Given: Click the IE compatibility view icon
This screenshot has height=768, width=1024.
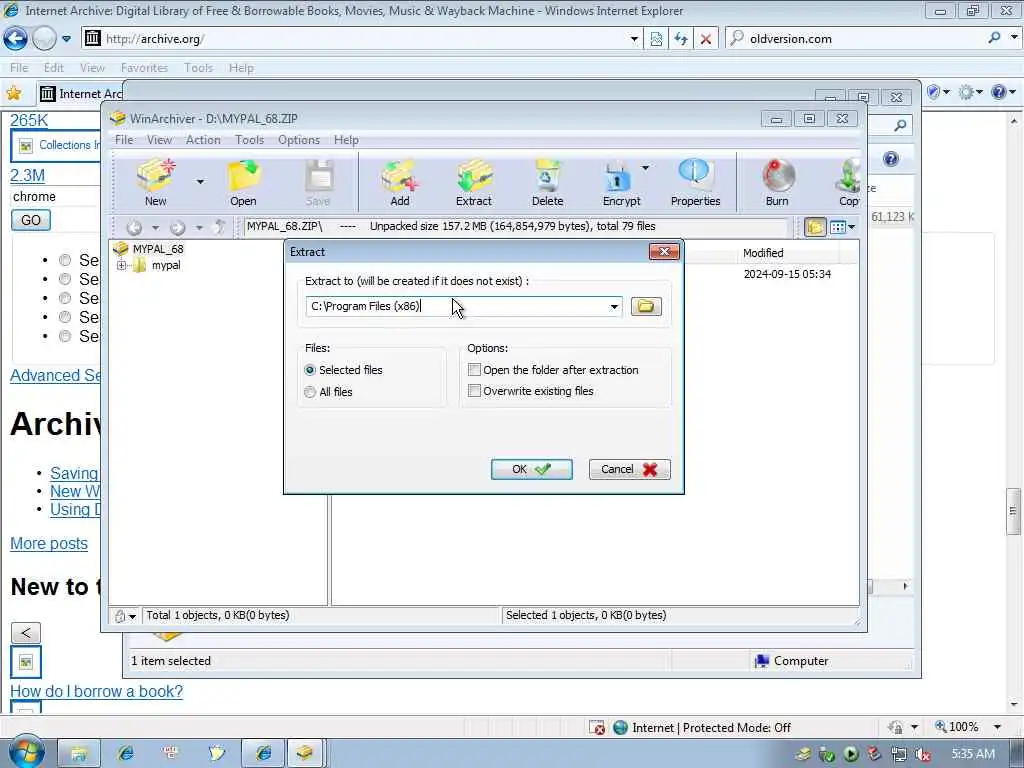Looking at the screenshot, I should click(x=656, y=39).
